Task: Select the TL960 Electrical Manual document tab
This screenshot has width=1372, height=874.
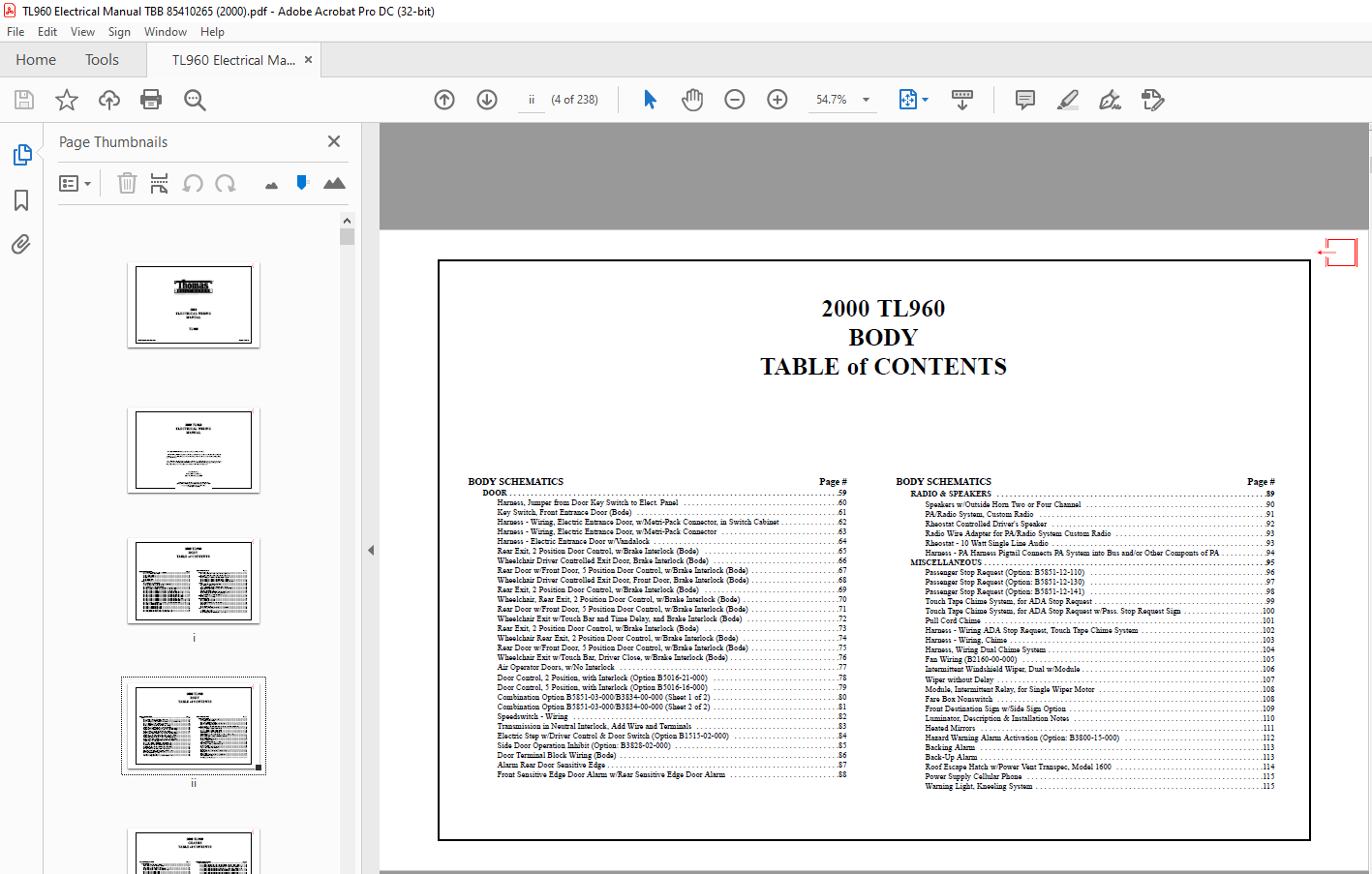Action: coord(233,60)
